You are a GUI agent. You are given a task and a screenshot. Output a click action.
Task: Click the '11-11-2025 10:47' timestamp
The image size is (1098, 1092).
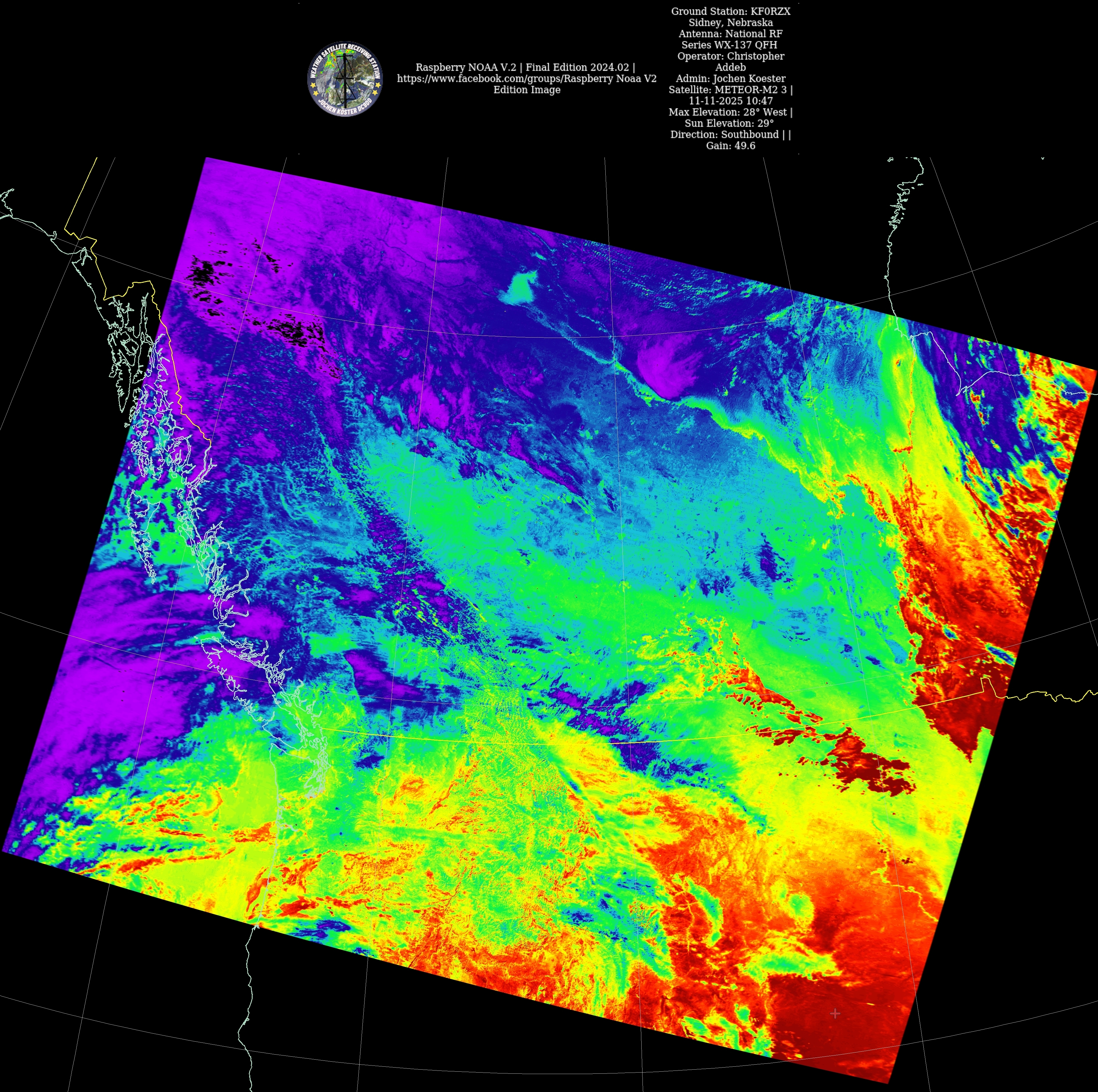point(730,101)
